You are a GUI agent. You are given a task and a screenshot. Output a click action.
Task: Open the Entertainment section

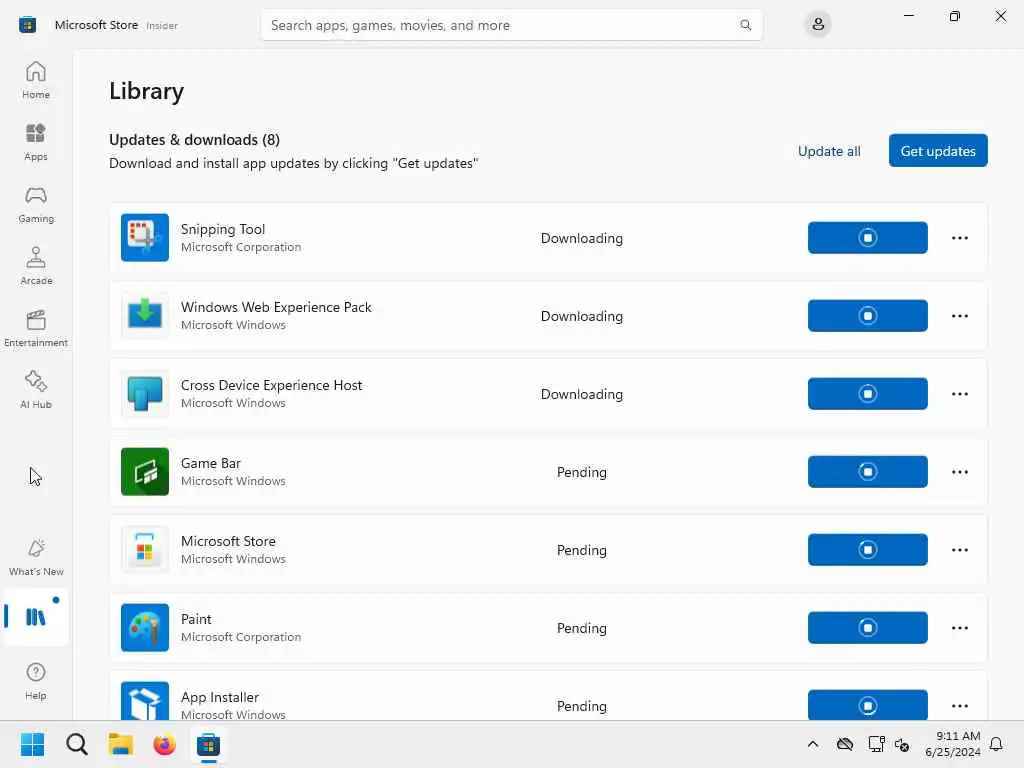click(36, 328)
